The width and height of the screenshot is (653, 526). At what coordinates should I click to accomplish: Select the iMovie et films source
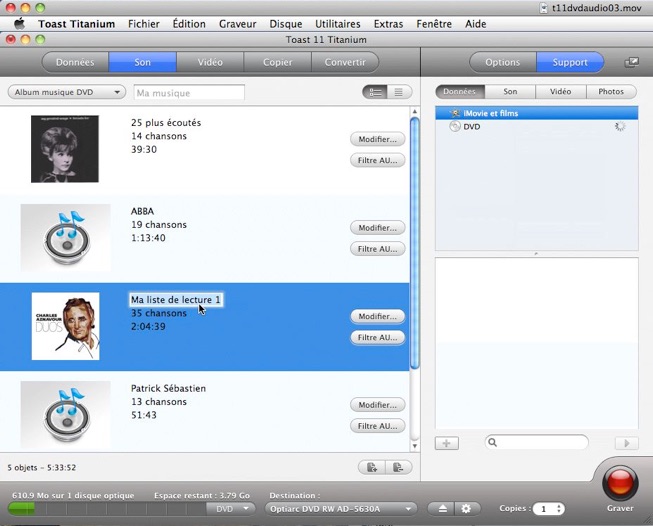tap(536, 113)
